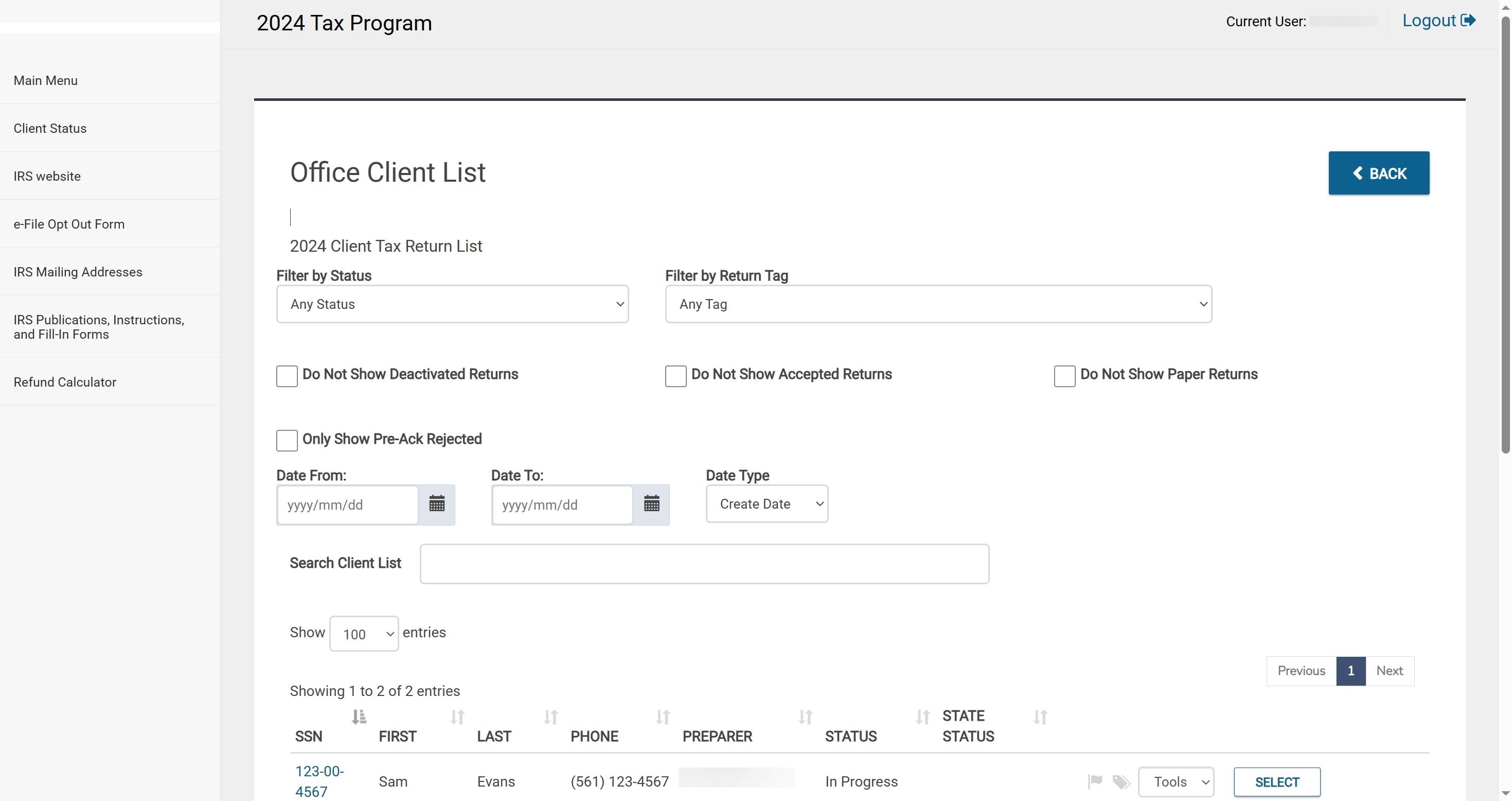
Task: Sort by the STATE STATUS column sort icon
Action: pyautogui.click(x=1040, y=717)
